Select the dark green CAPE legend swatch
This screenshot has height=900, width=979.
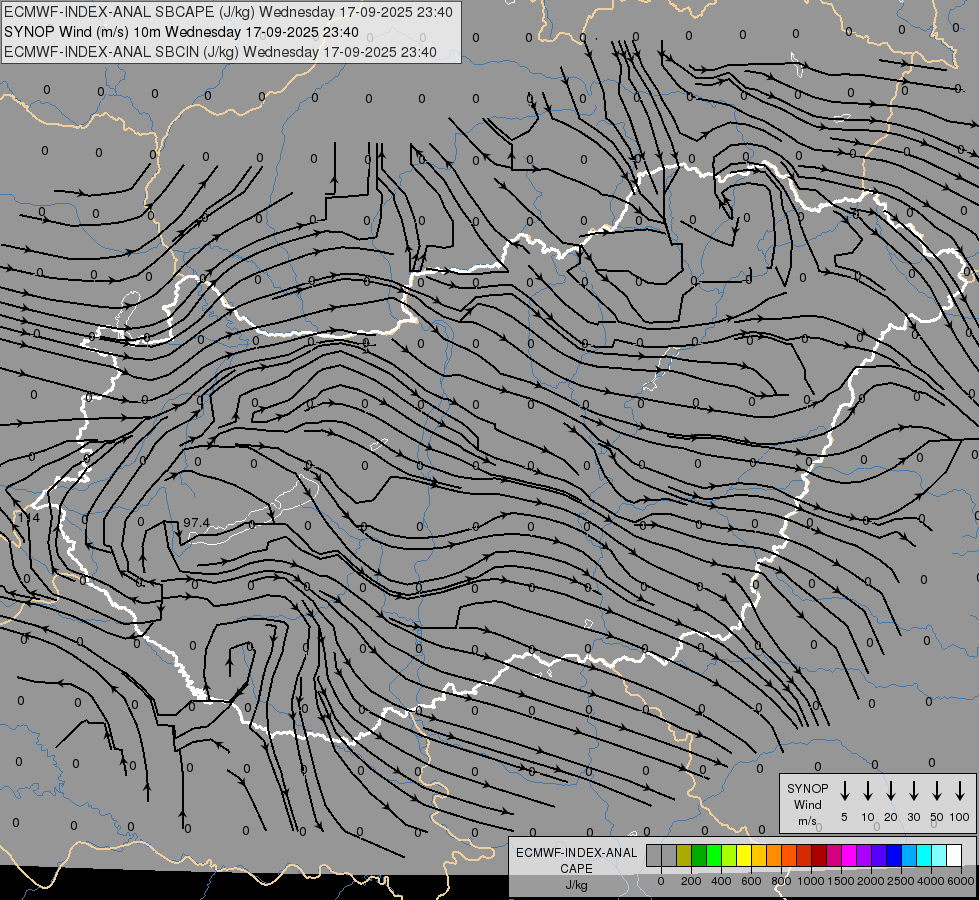pyautogui.click(x=699, y=855)
